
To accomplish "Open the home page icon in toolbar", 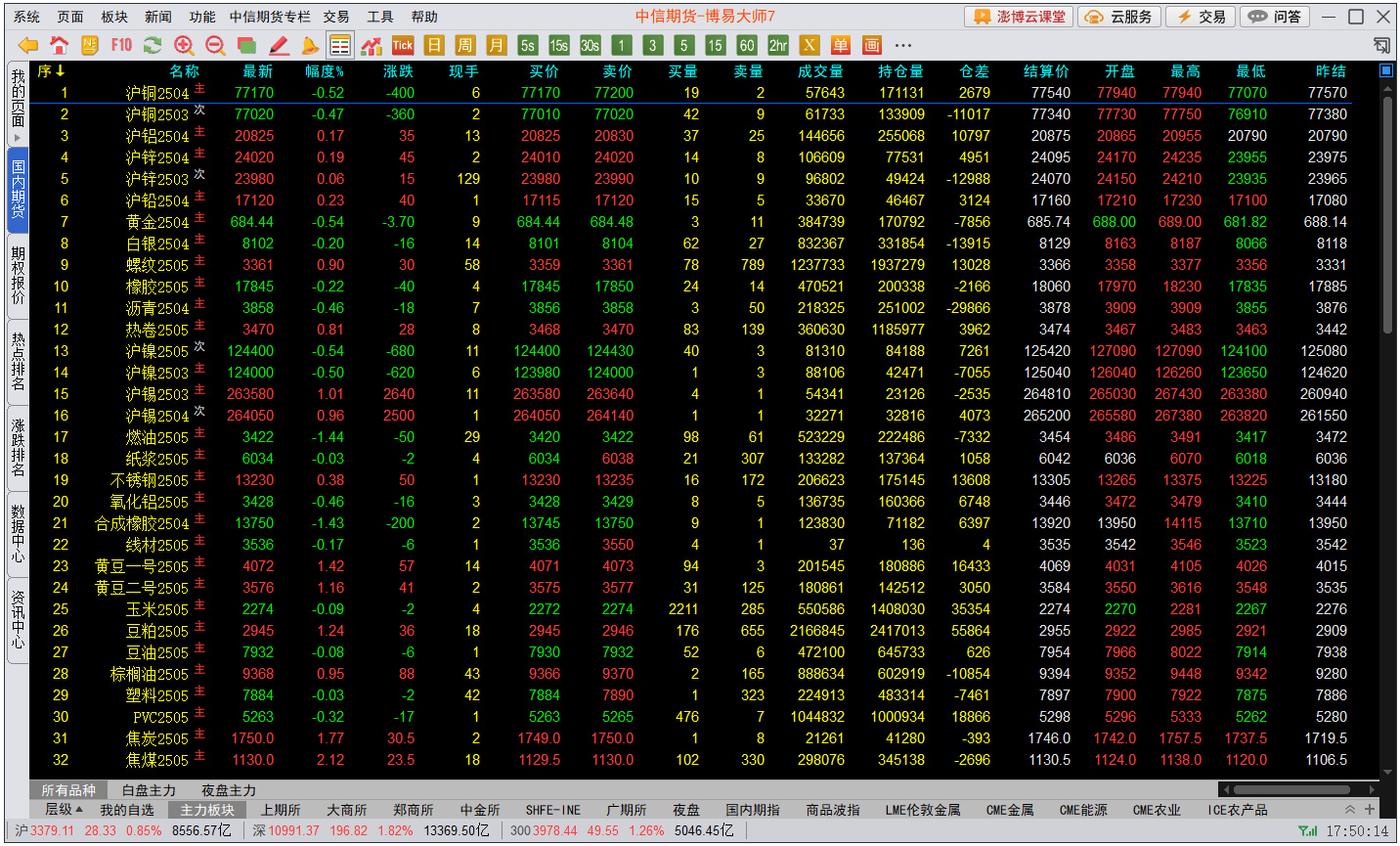I will pyautogui.click(x=59, y=45).
